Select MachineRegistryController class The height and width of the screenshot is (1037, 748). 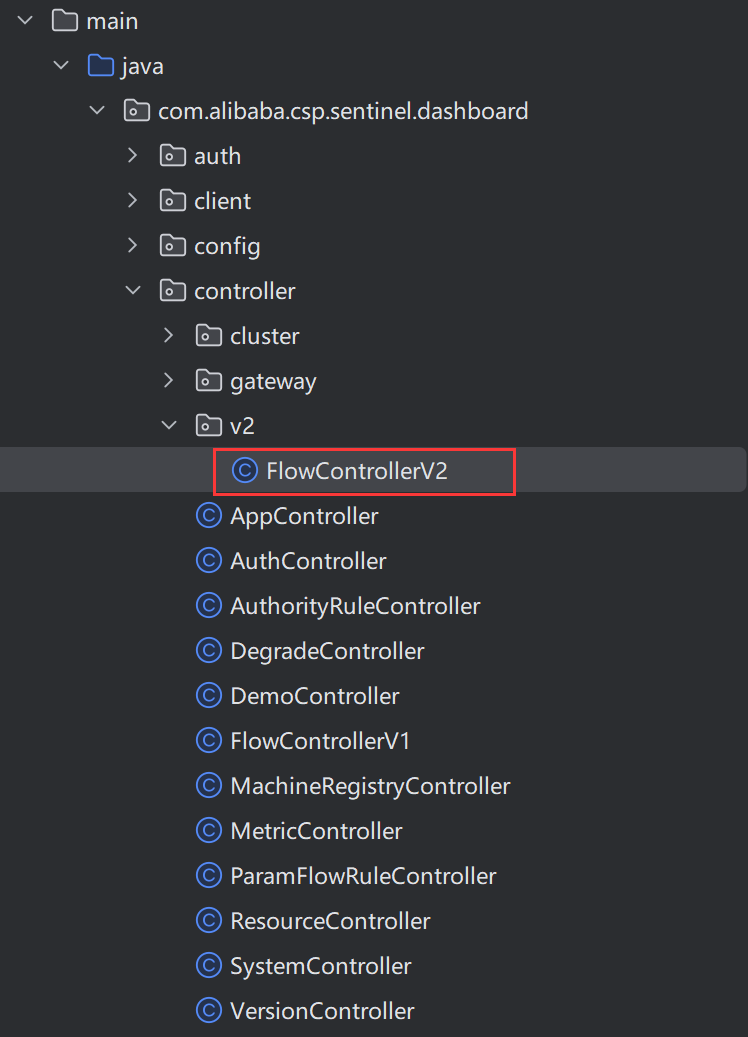[x=370, y=786]
